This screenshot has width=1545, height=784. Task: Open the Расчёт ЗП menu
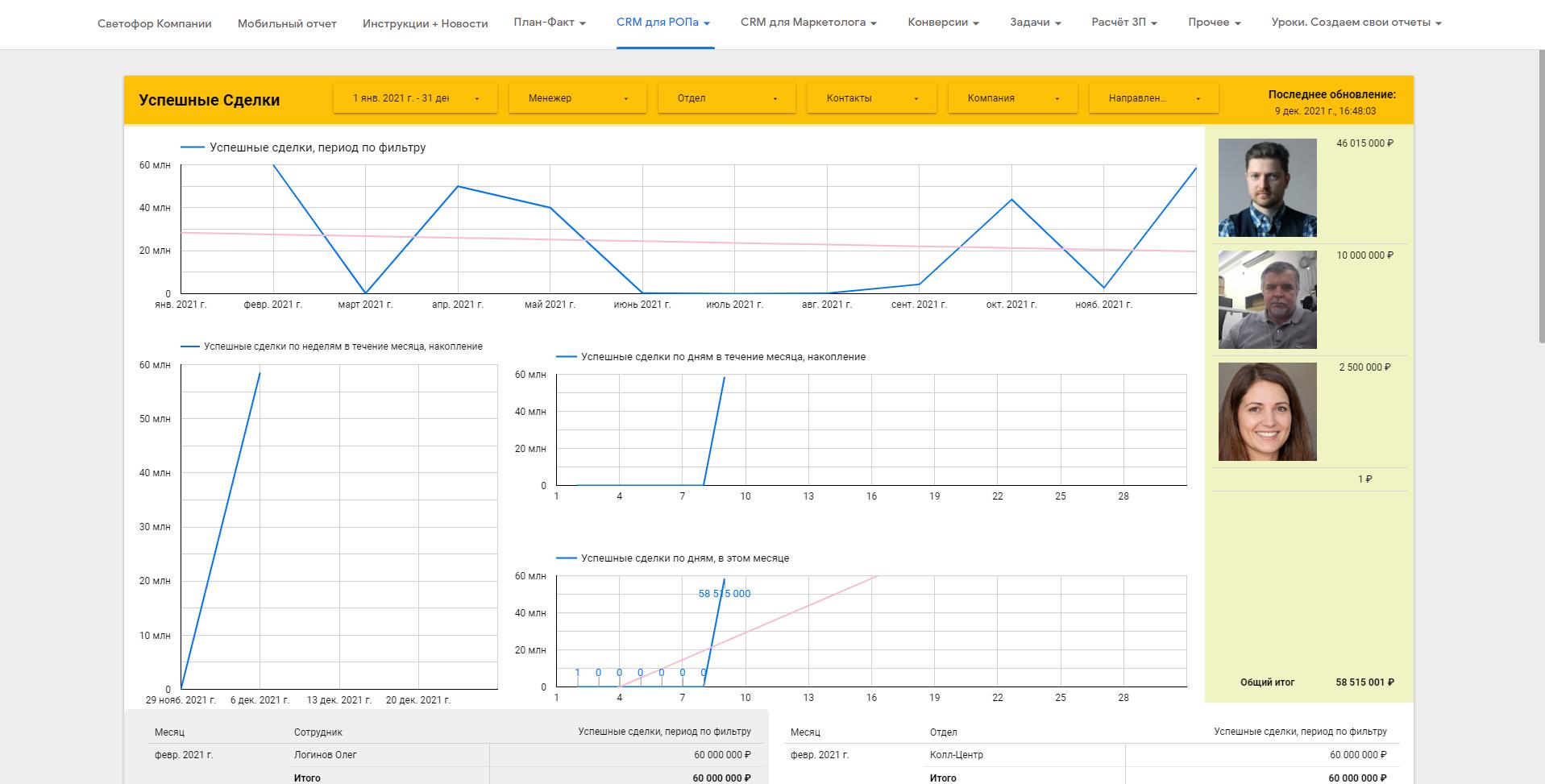1124,23
